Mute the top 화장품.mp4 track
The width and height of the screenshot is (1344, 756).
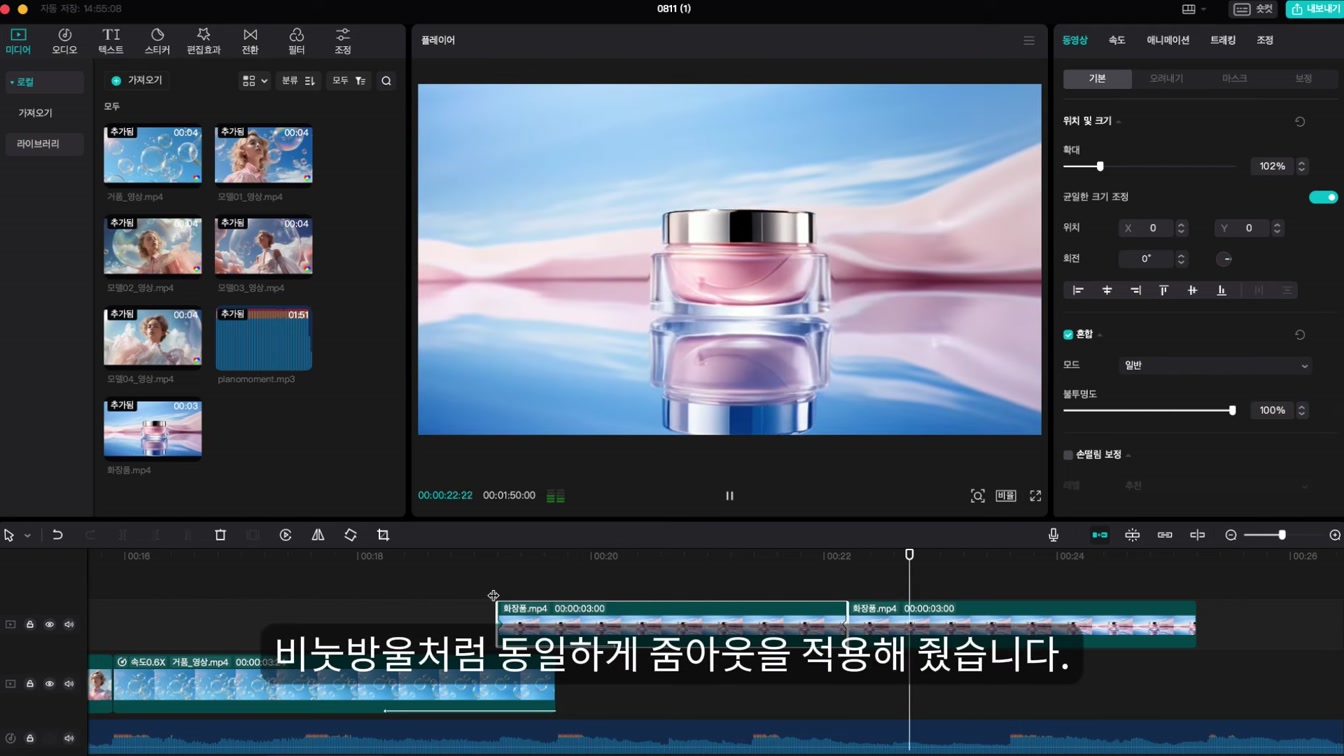[x=69, y=624]
